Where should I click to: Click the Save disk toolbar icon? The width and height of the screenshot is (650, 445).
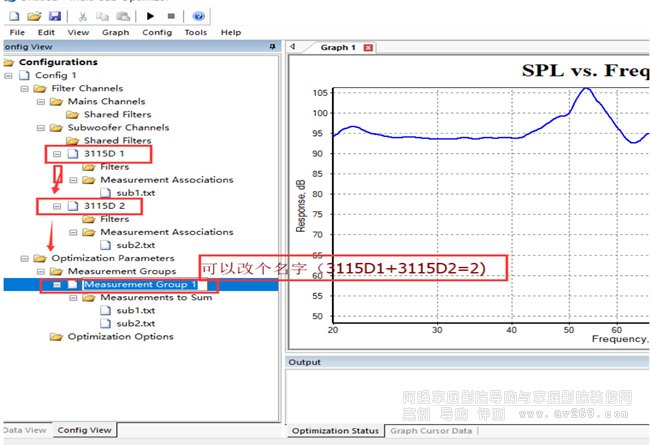tap(54, 16)
